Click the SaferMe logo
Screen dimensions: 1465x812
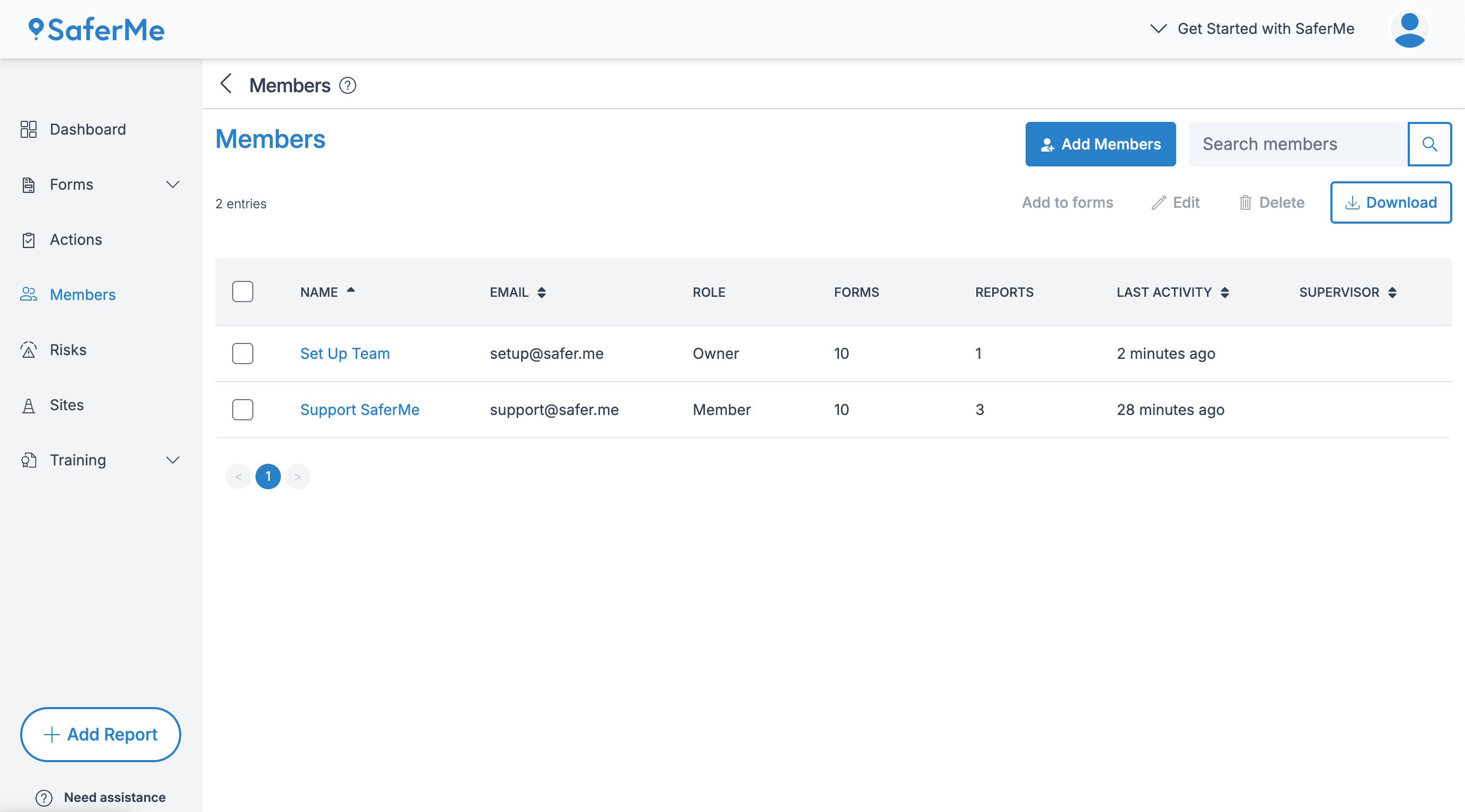pyautogui.click(x=96, y=29)
